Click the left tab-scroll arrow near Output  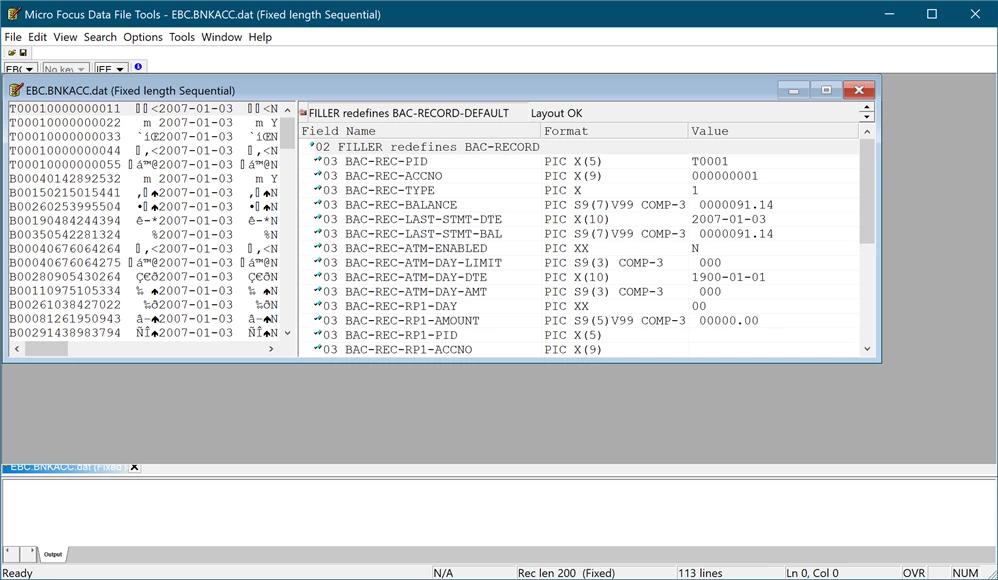pyautogui.click(x=11, y=553)
